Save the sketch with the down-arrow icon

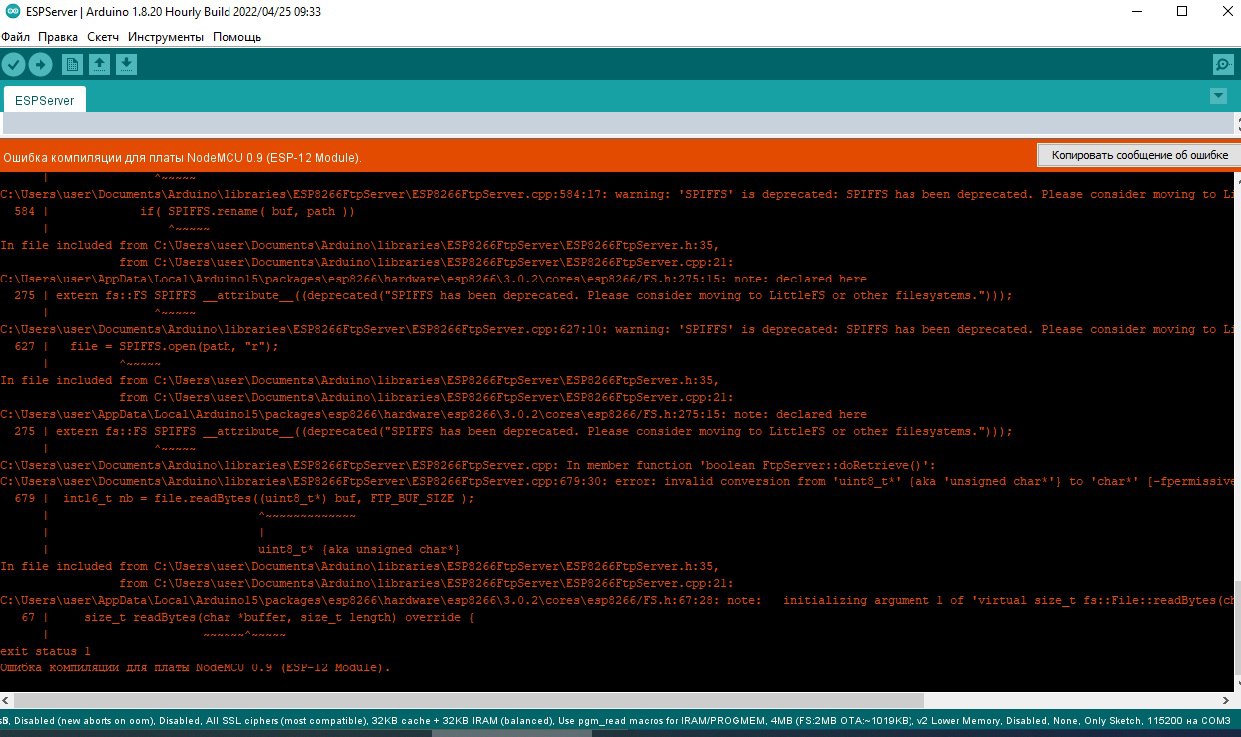coord(126,65)
